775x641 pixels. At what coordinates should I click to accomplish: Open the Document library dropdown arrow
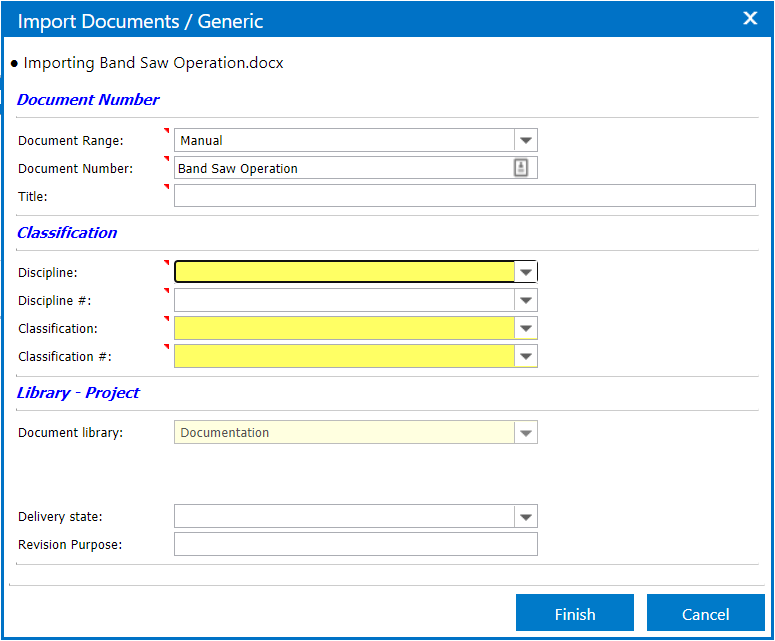pyautogui.click(x=526, y=433)
